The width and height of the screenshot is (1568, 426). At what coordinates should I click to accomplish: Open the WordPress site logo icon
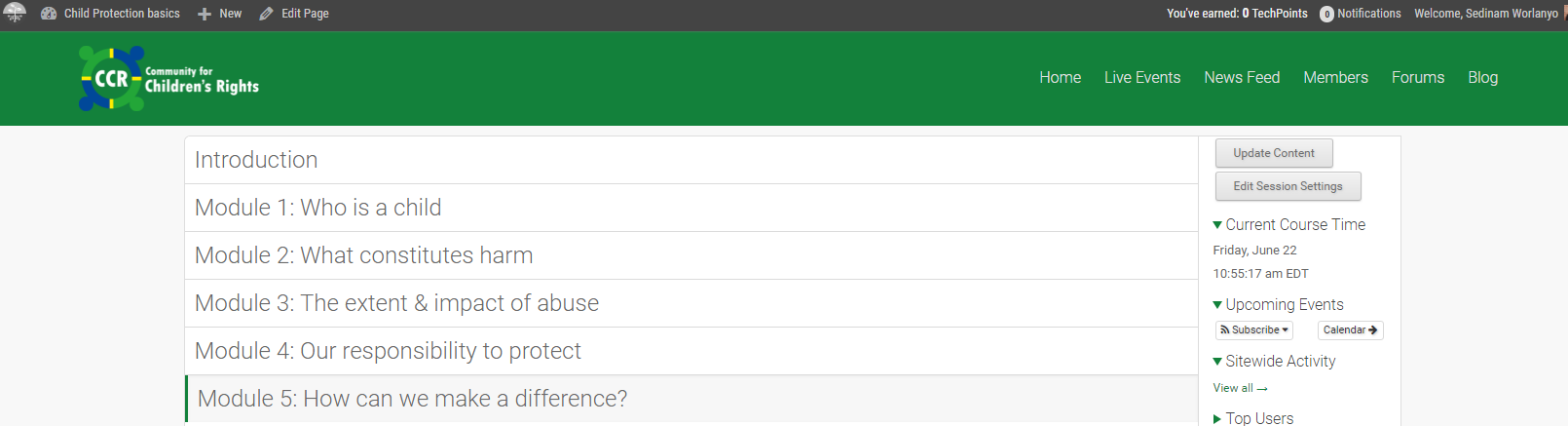click(15, 13)
